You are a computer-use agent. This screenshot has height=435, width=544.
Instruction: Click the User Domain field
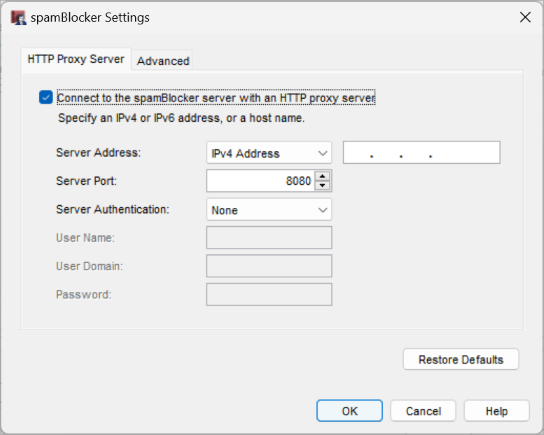click(x=269, y=266)
